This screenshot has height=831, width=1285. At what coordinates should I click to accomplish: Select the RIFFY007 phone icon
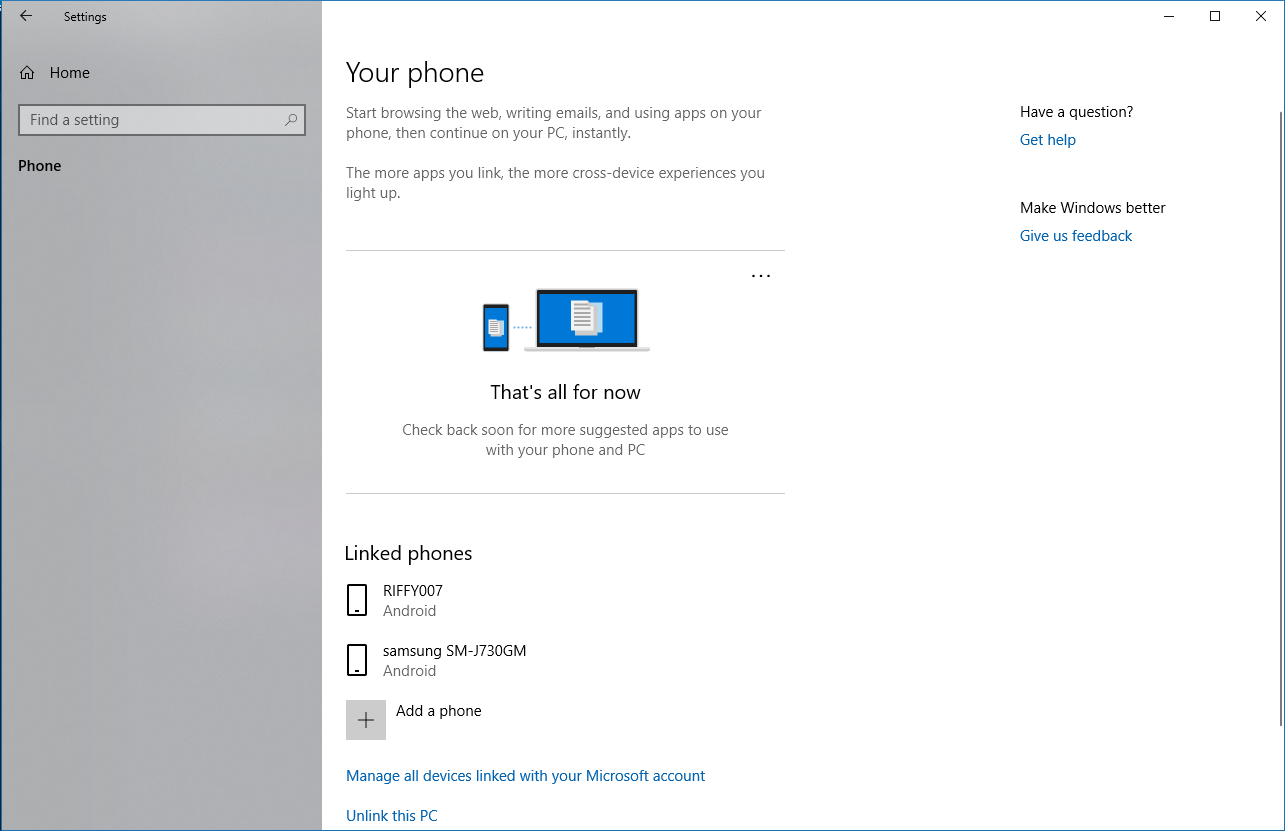point(357,600)
